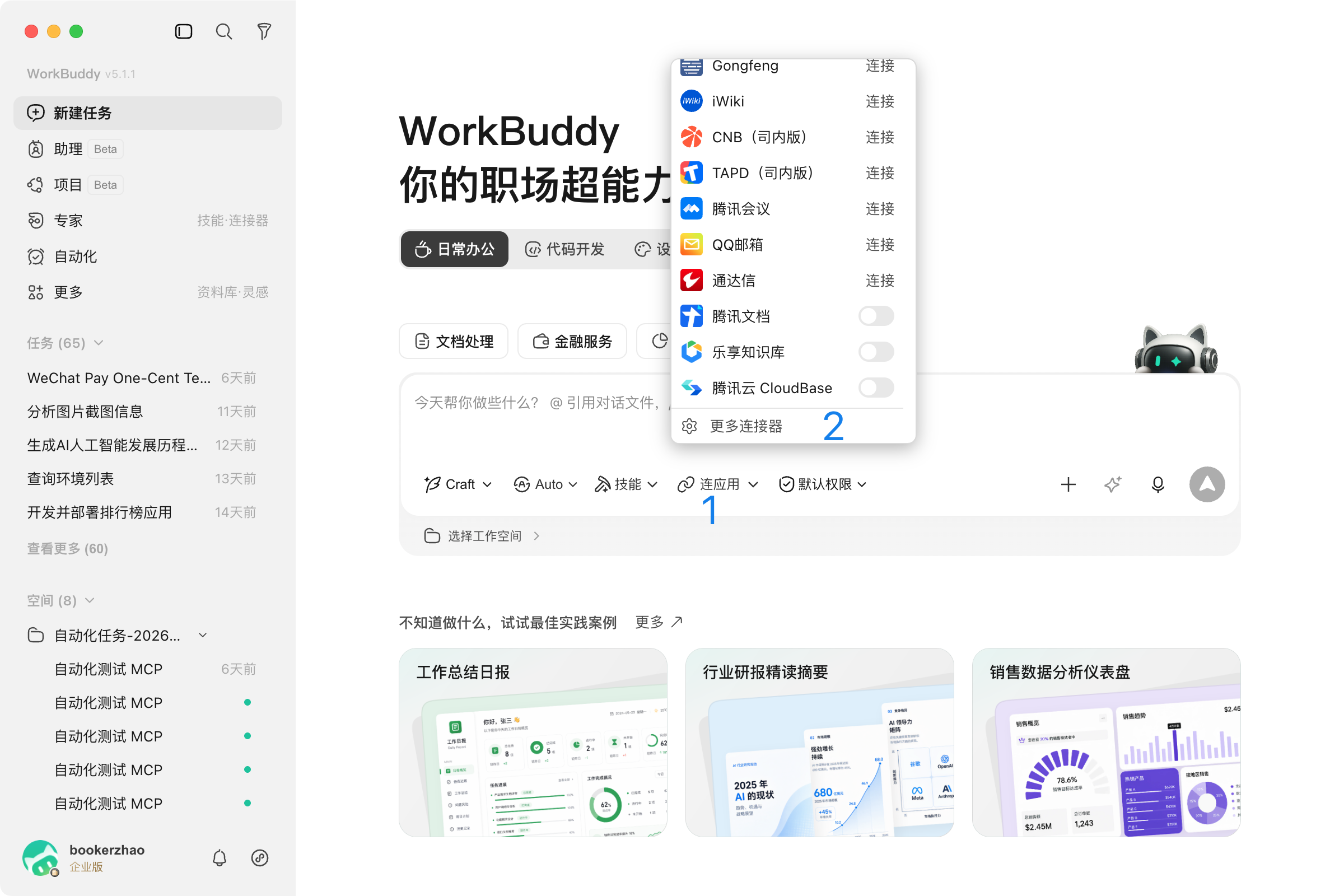This screenshot has height=896, width=1344.
Task: Click the 腾讯文档 icon
Action: 692,316
